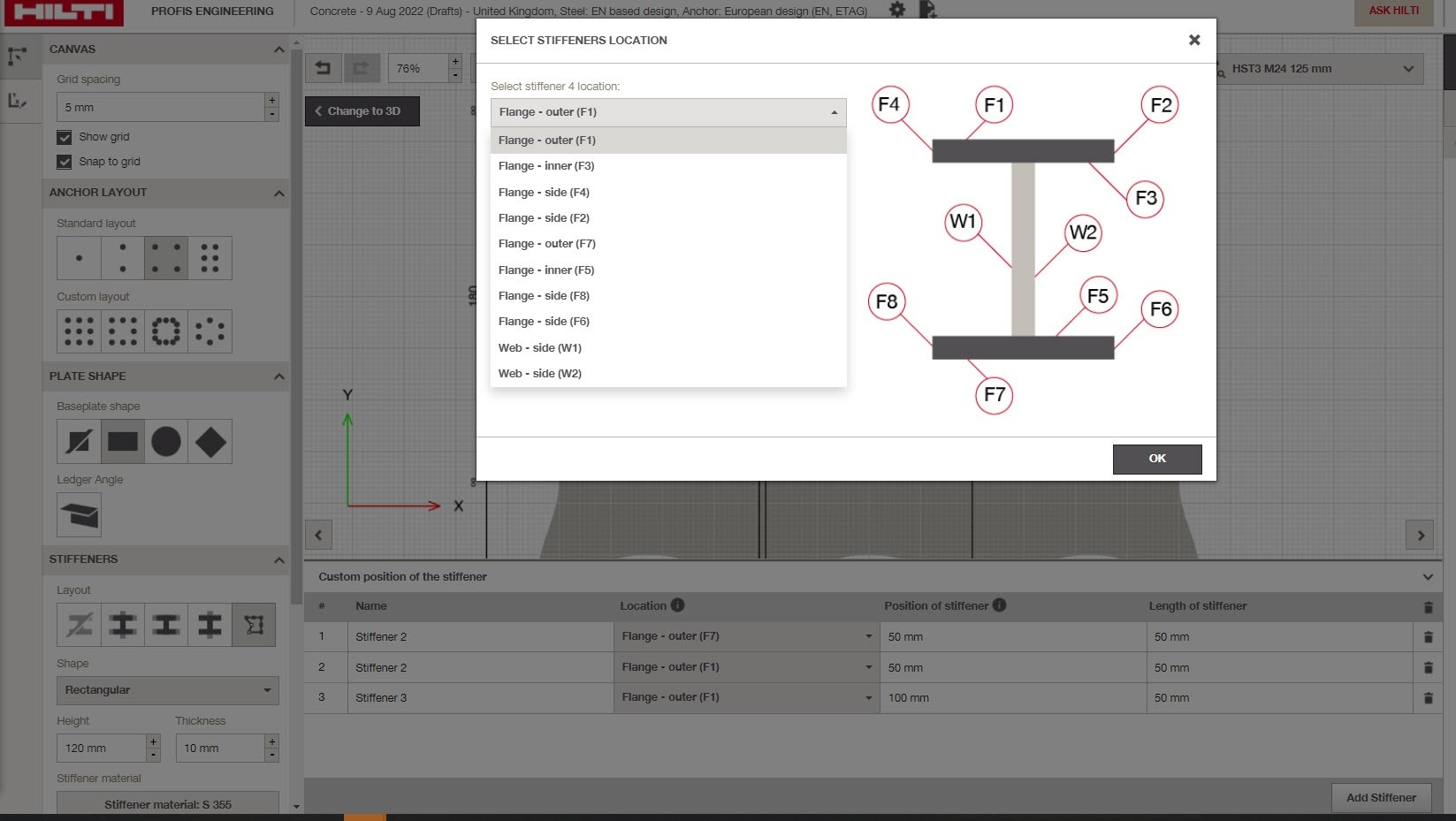
Task: Click the undo arrow icon
Action: tap(323, 68)
